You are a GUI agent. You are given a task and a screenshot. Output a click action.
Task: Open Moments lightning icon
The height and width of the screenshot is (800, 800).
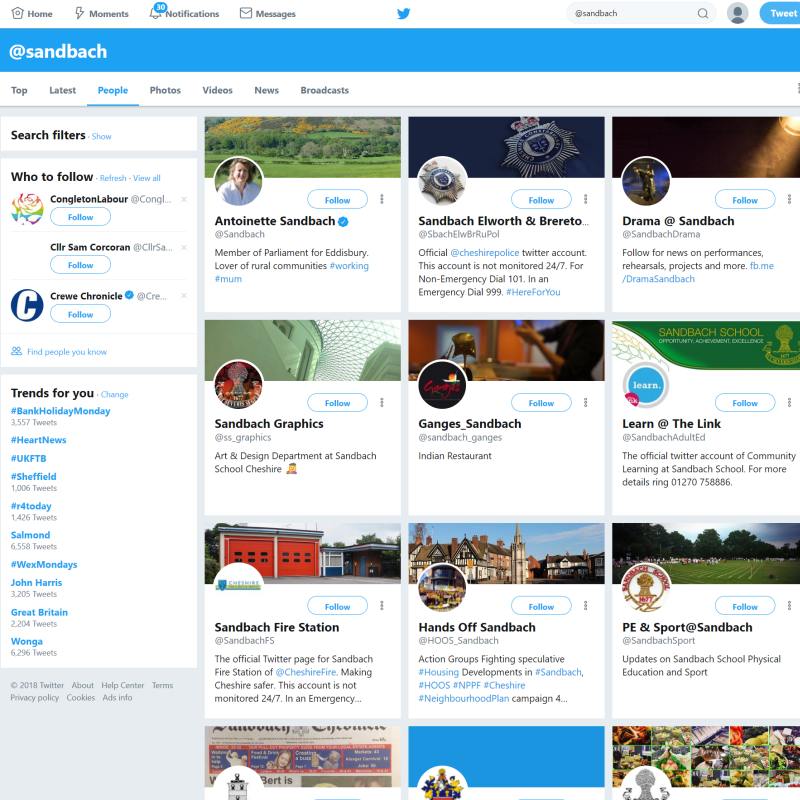pos(79,13)
